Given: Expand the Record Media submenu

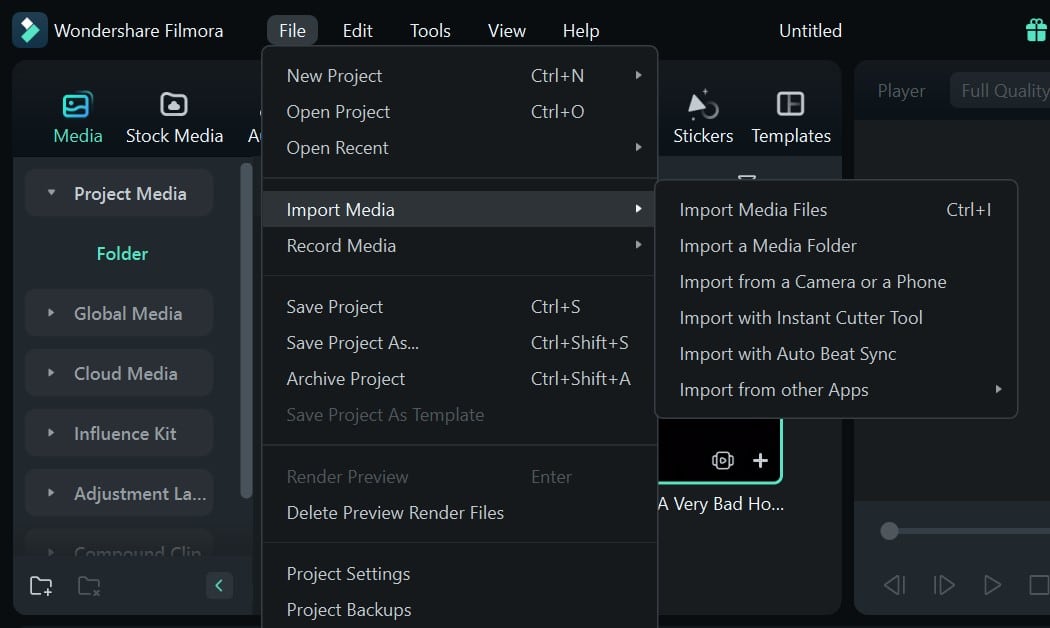Looking at the screenshot, I should (638, 245).
